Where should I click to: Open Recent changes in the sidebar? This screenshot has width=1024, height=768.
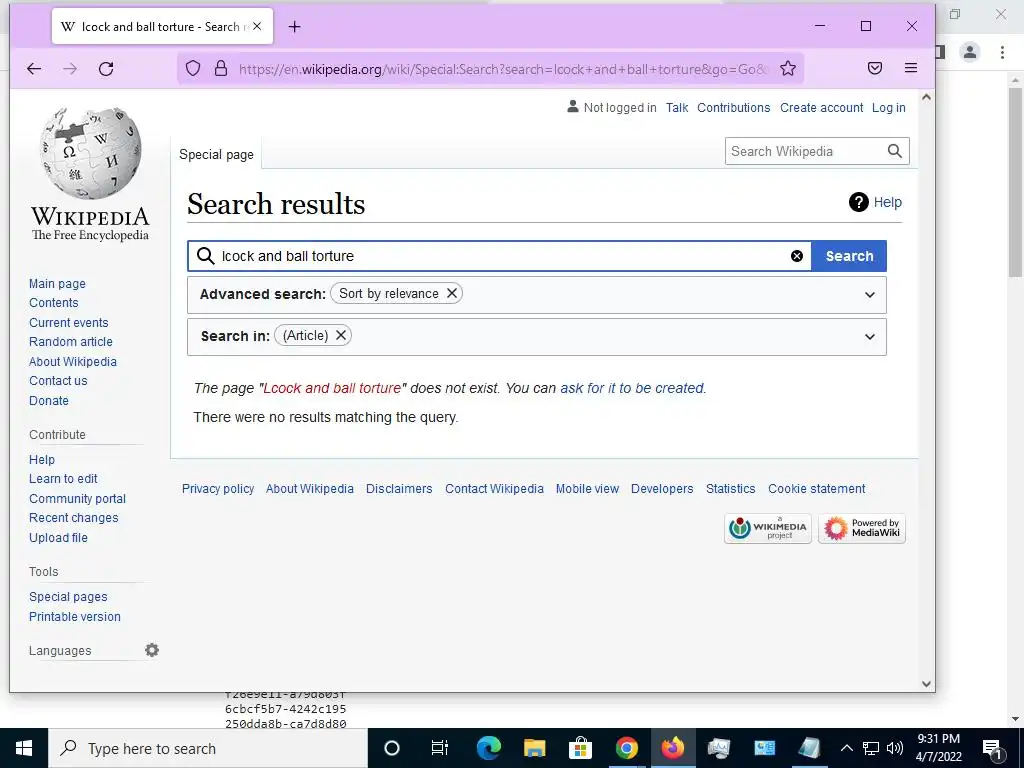coord(74,518)
